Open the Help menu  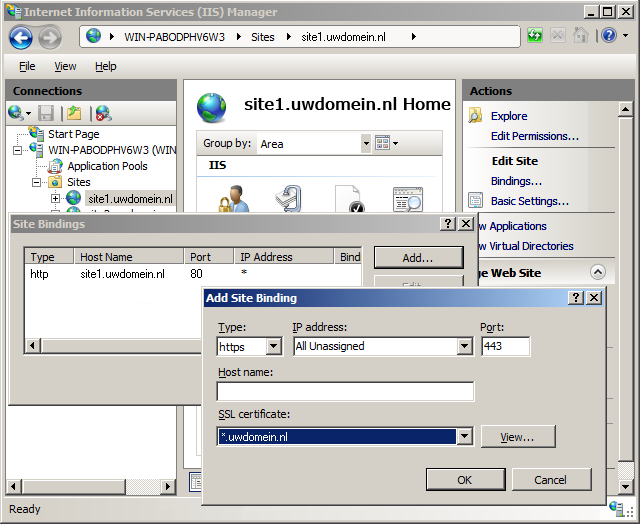106,66
